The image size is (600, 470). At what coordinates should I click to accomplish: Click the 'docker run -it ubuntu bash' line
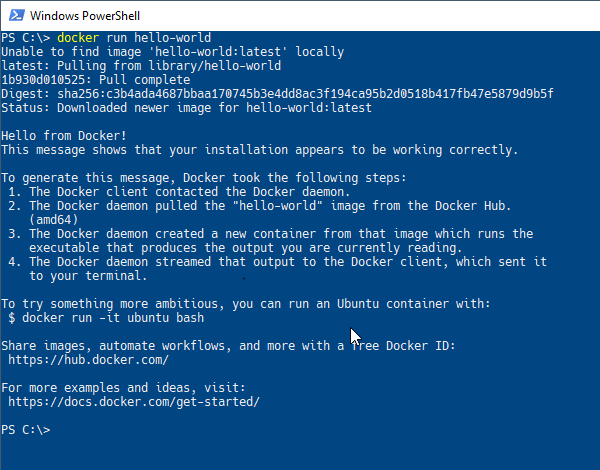point(106,318)
